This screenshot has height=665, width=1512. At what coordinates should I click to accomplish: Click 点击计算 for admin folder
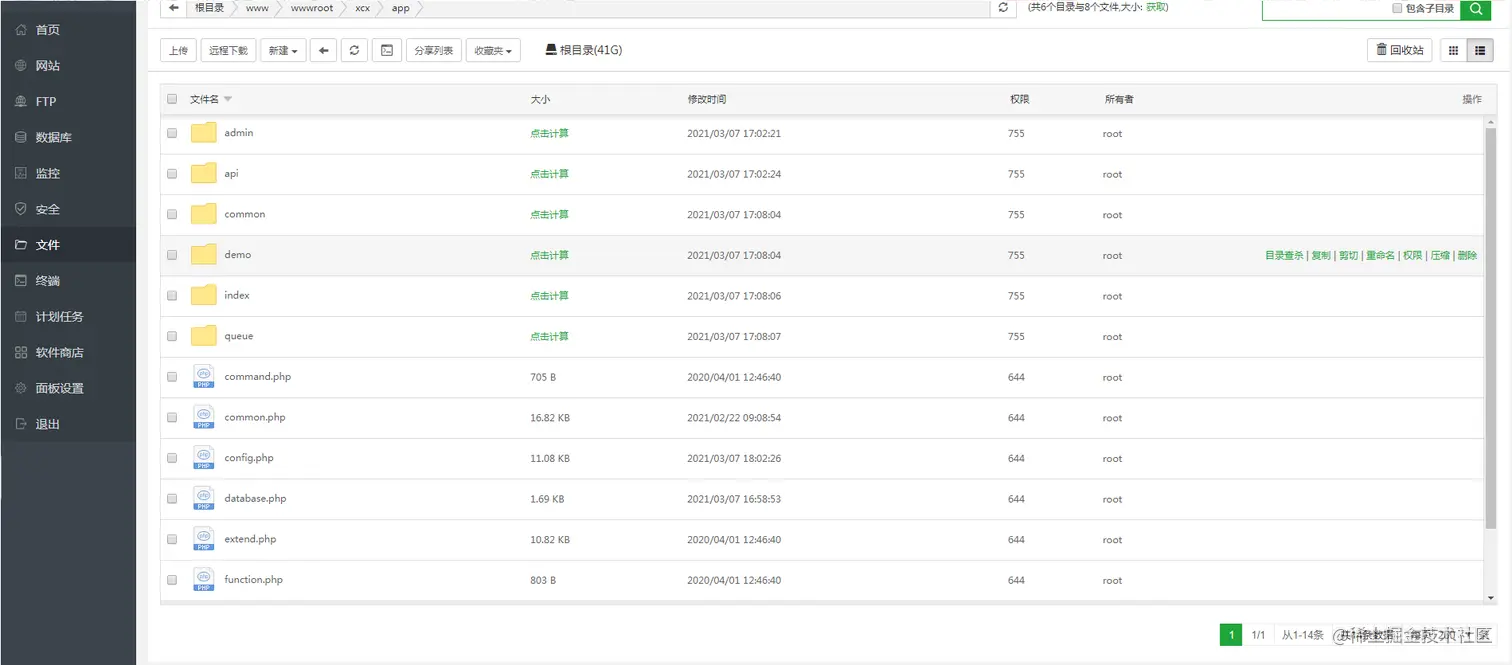tap(550, 133)
